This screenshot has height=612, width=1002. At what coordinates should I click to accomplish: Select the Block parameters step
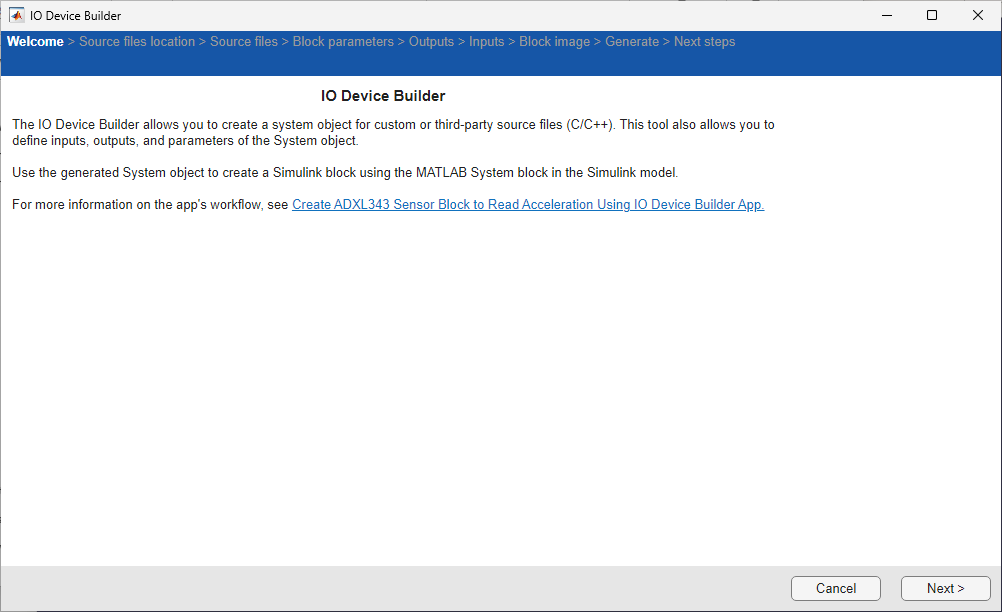(x=341, y=41)
